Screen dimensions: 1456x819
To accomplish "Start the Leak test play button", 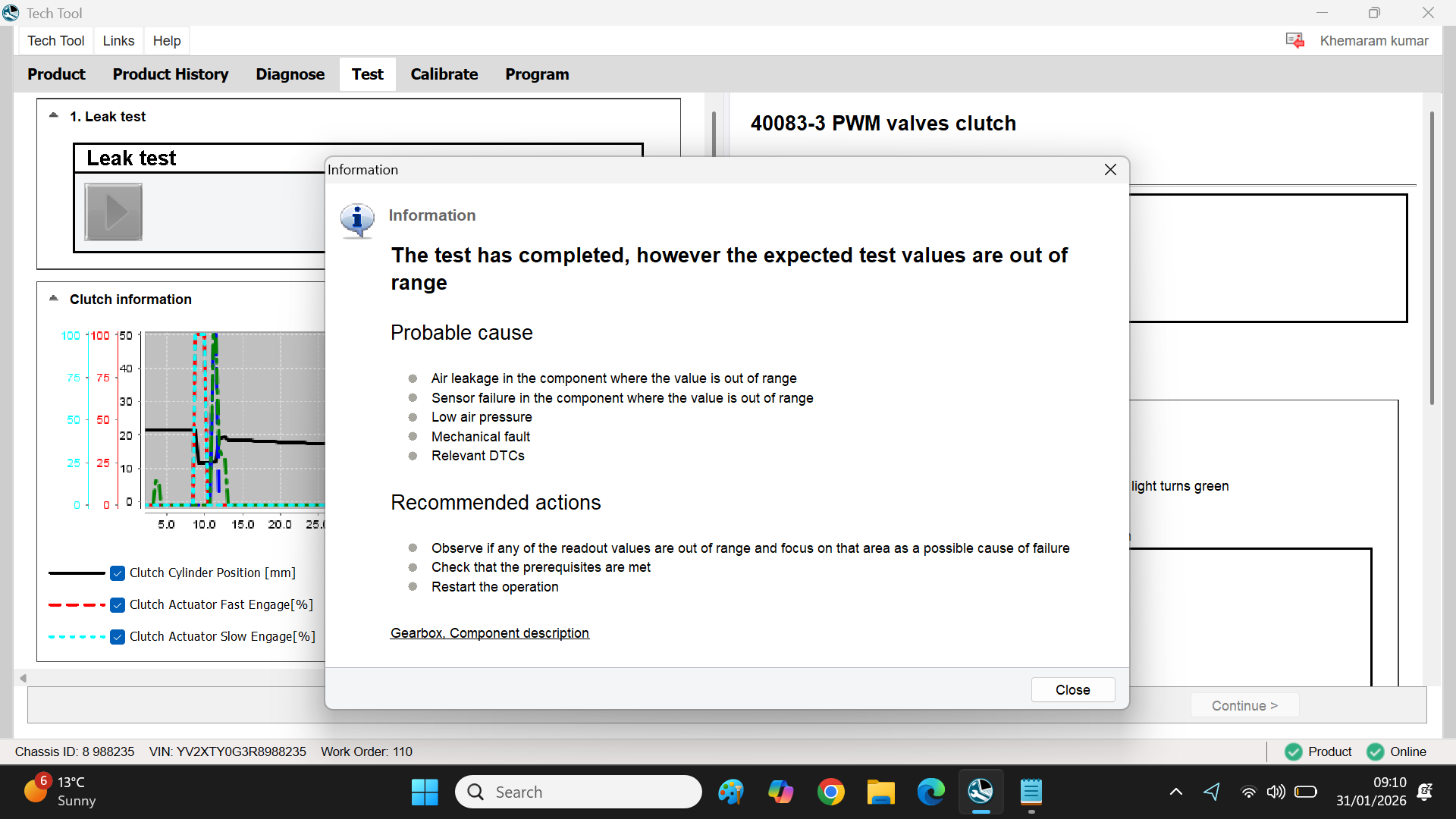I will pyautogui.click(x=114, y=212).
